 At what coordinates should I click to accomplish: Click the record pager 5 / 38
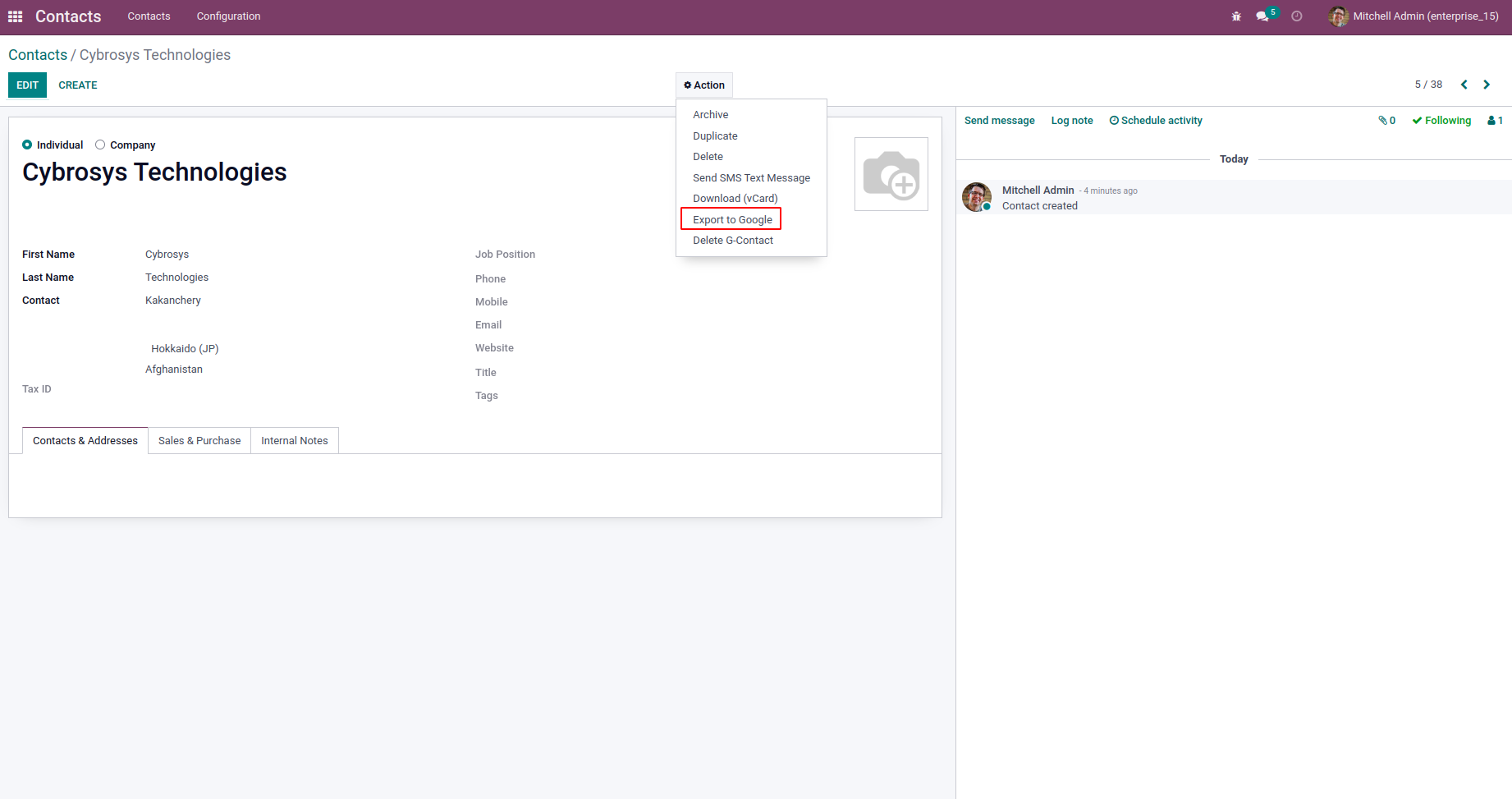click(1428, 85)
